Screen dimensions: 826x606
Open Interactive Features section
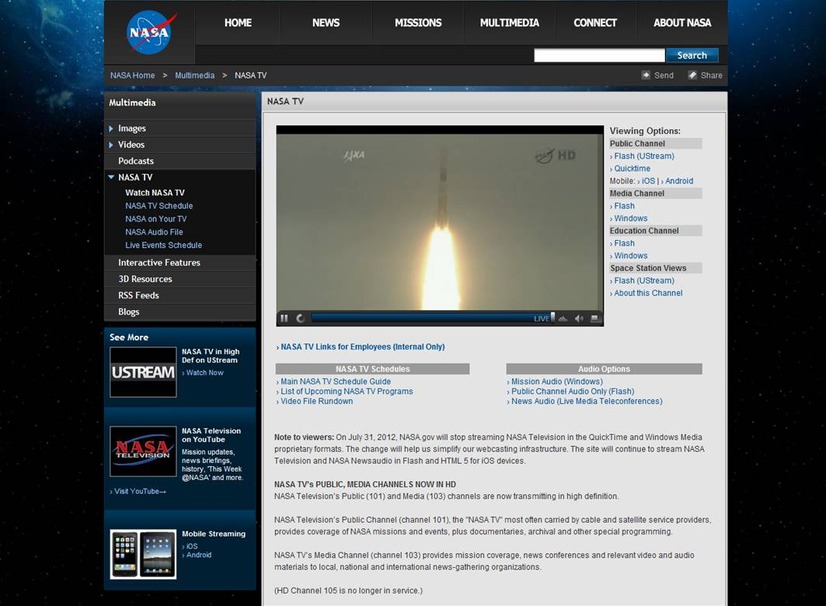(x=159, y=262)
